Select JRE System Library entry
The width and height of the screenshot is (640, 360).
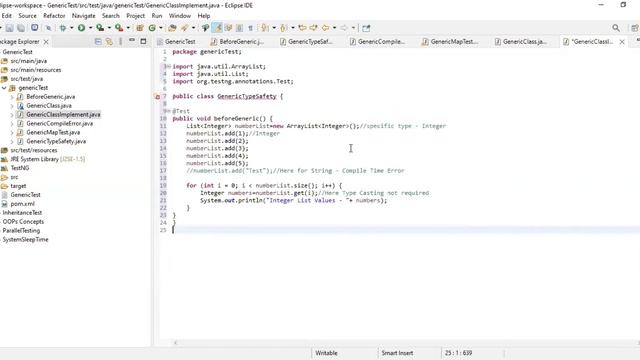point(48,159)
